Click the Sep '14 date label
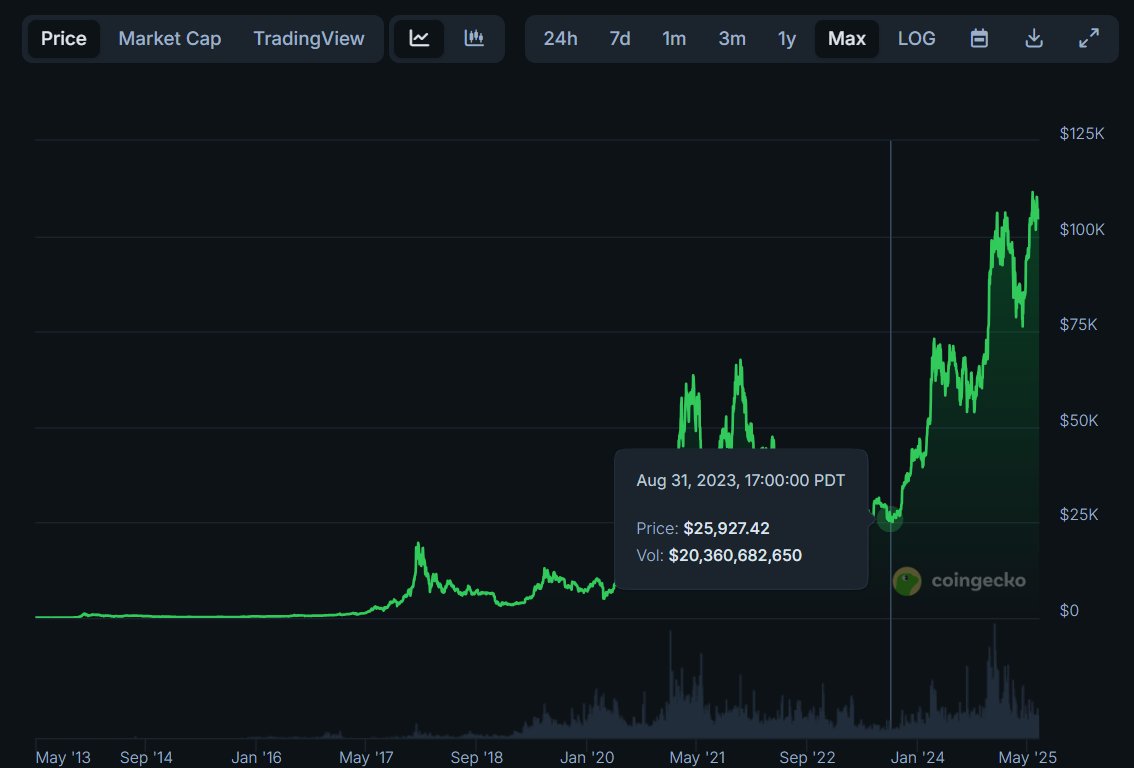 tap(146, 757)
